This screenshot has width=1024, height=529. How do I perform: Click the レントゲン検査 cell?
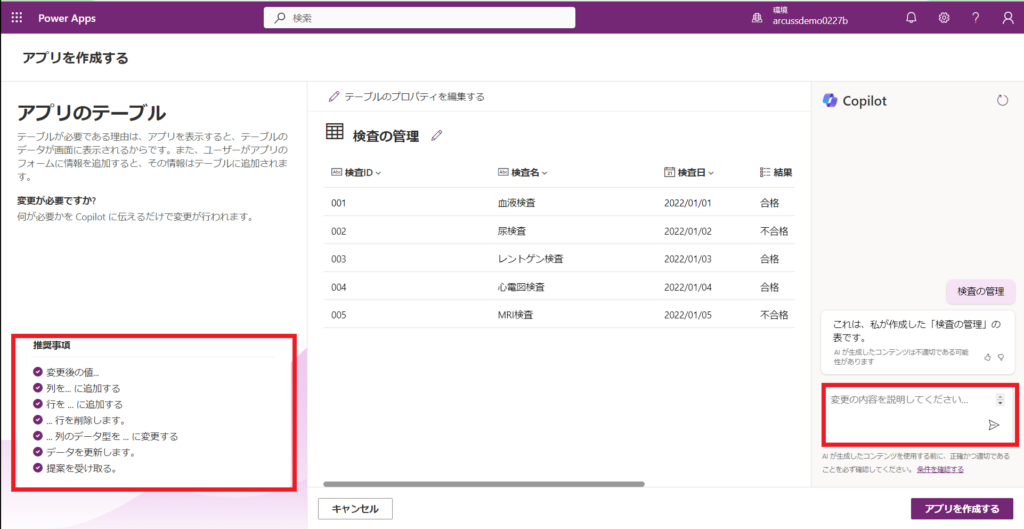[530, 259]
